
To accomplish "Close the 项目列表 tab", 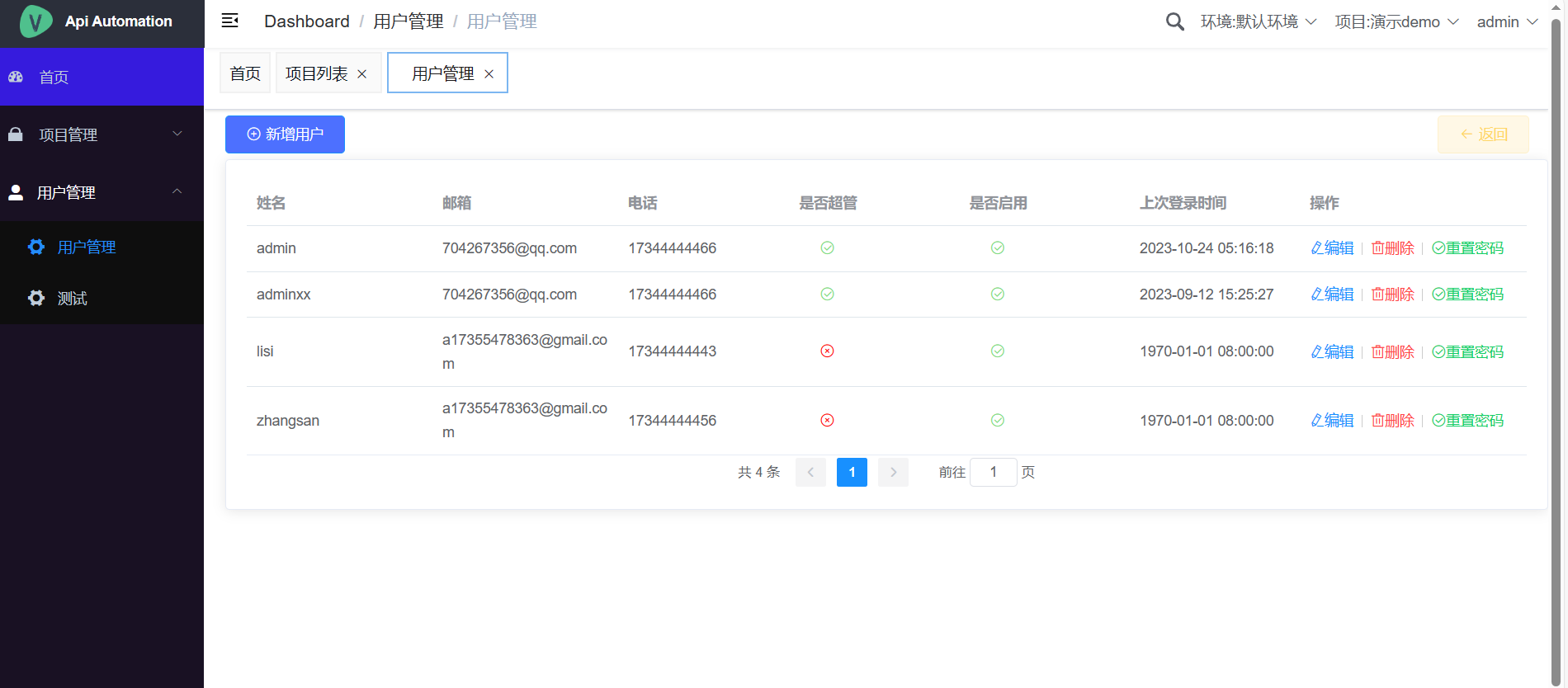I will (x=361, y=74).
